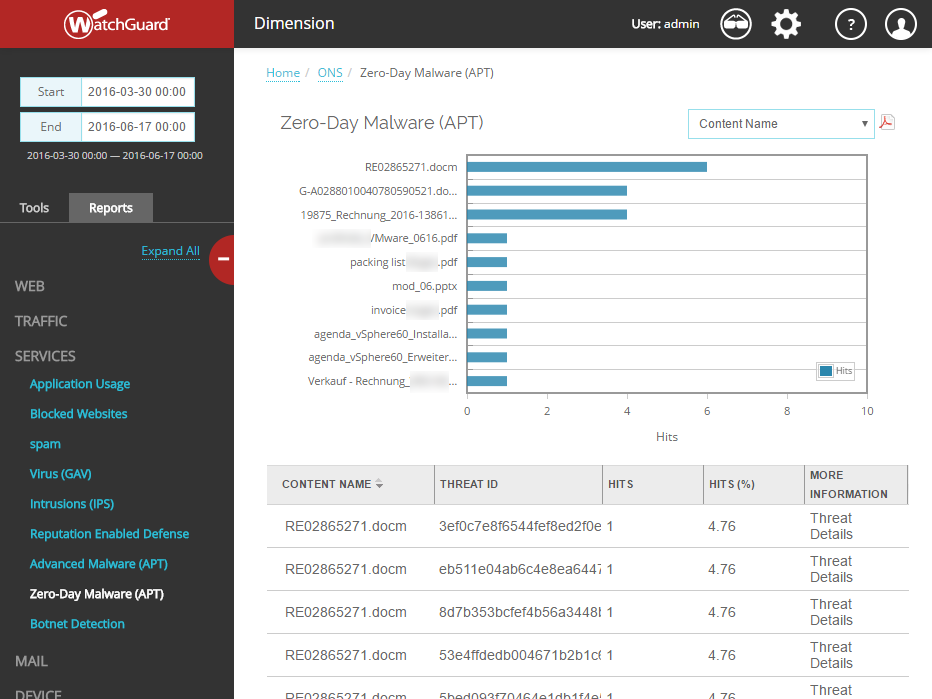Switch to the Reports tab
The image size is (932, 699).
point(111,208)
